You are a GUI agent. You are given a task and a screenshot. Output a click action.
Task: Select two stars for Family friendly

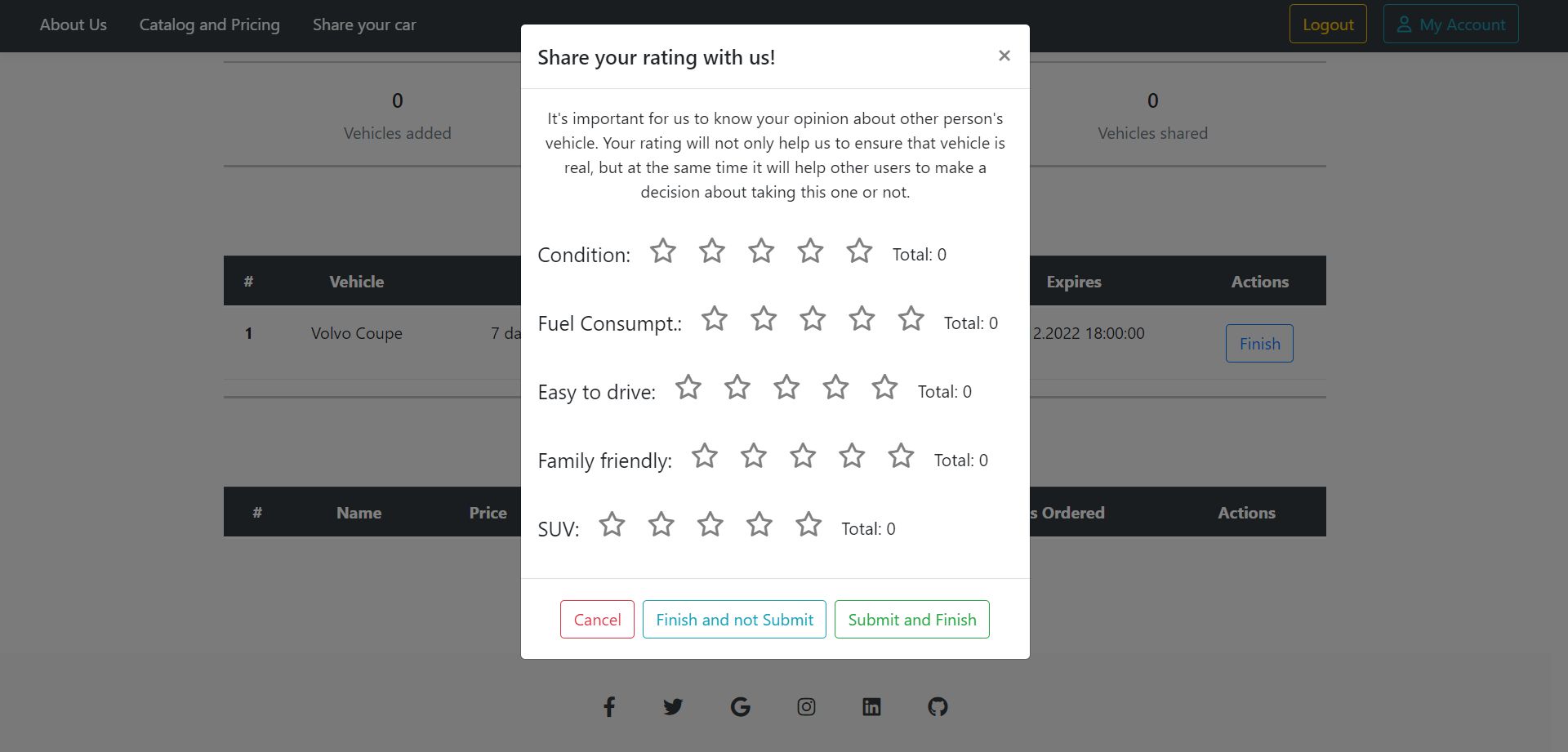[754, 456]
